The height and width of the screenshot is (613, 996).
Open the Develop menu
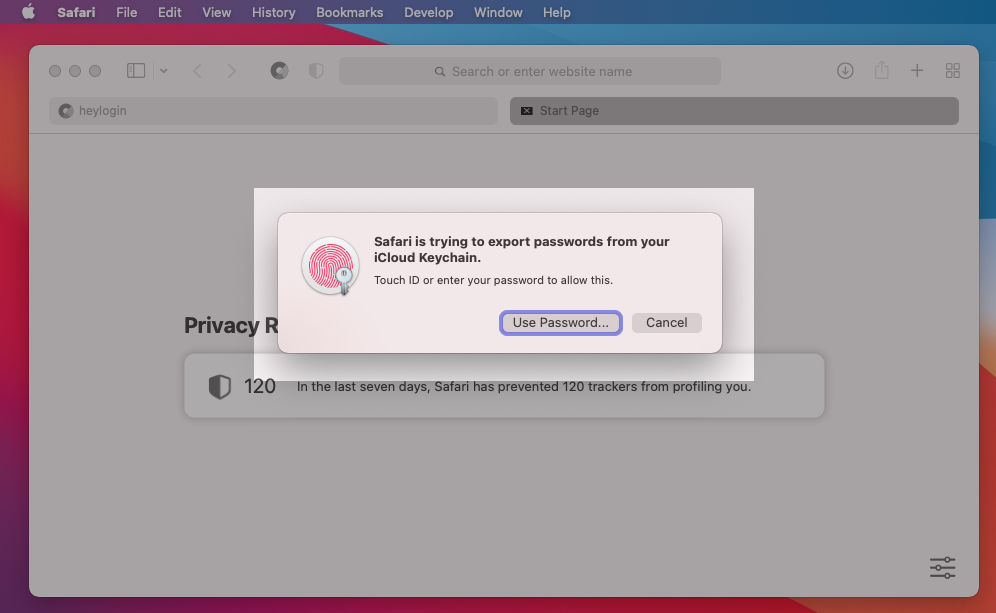coord(429,12)
